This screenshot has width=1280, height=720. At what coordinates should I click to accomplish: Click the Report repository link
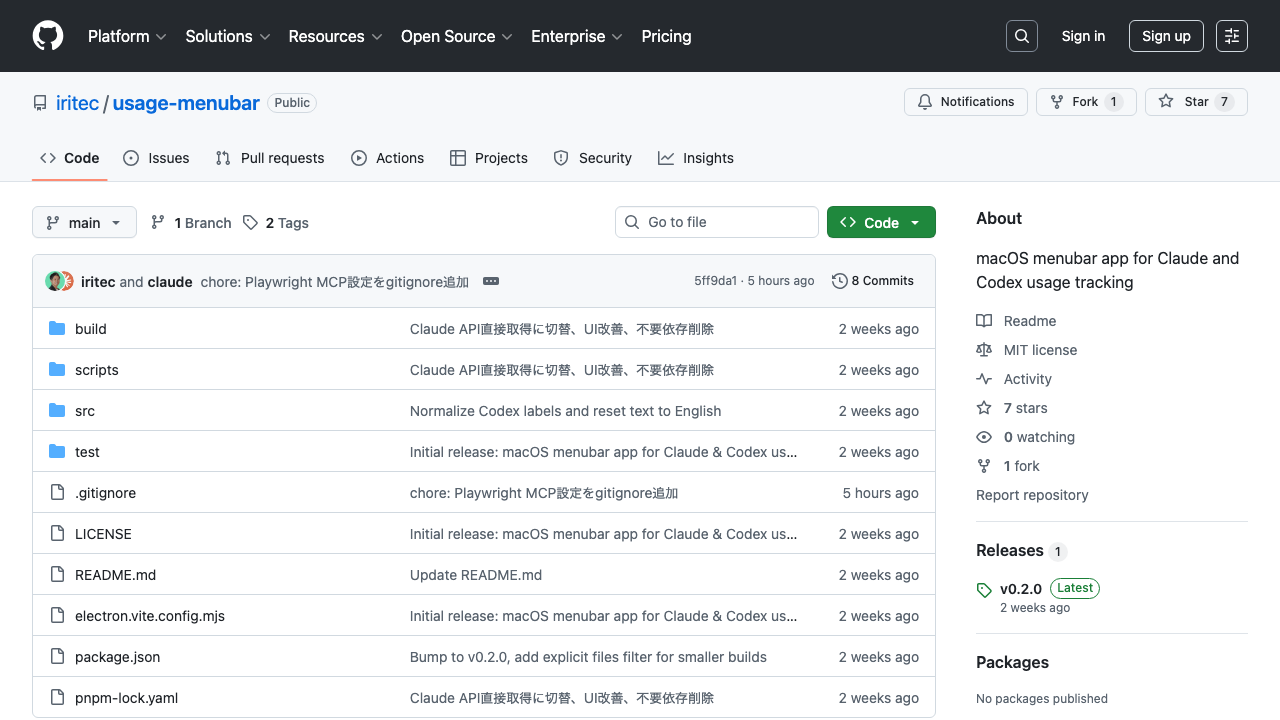pos(1032,495)
